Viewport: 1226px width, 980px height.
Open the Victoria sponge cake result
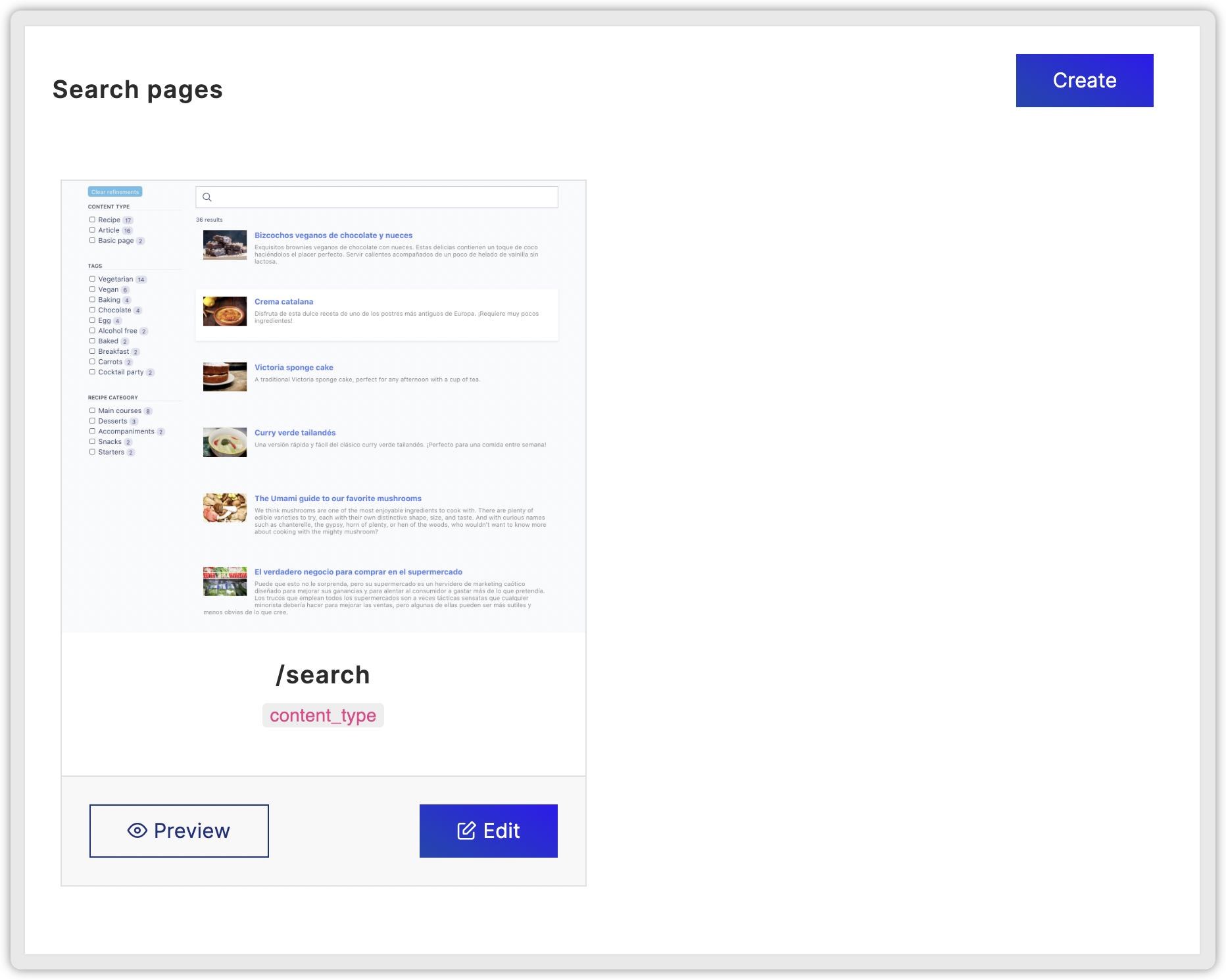point(294,368)
